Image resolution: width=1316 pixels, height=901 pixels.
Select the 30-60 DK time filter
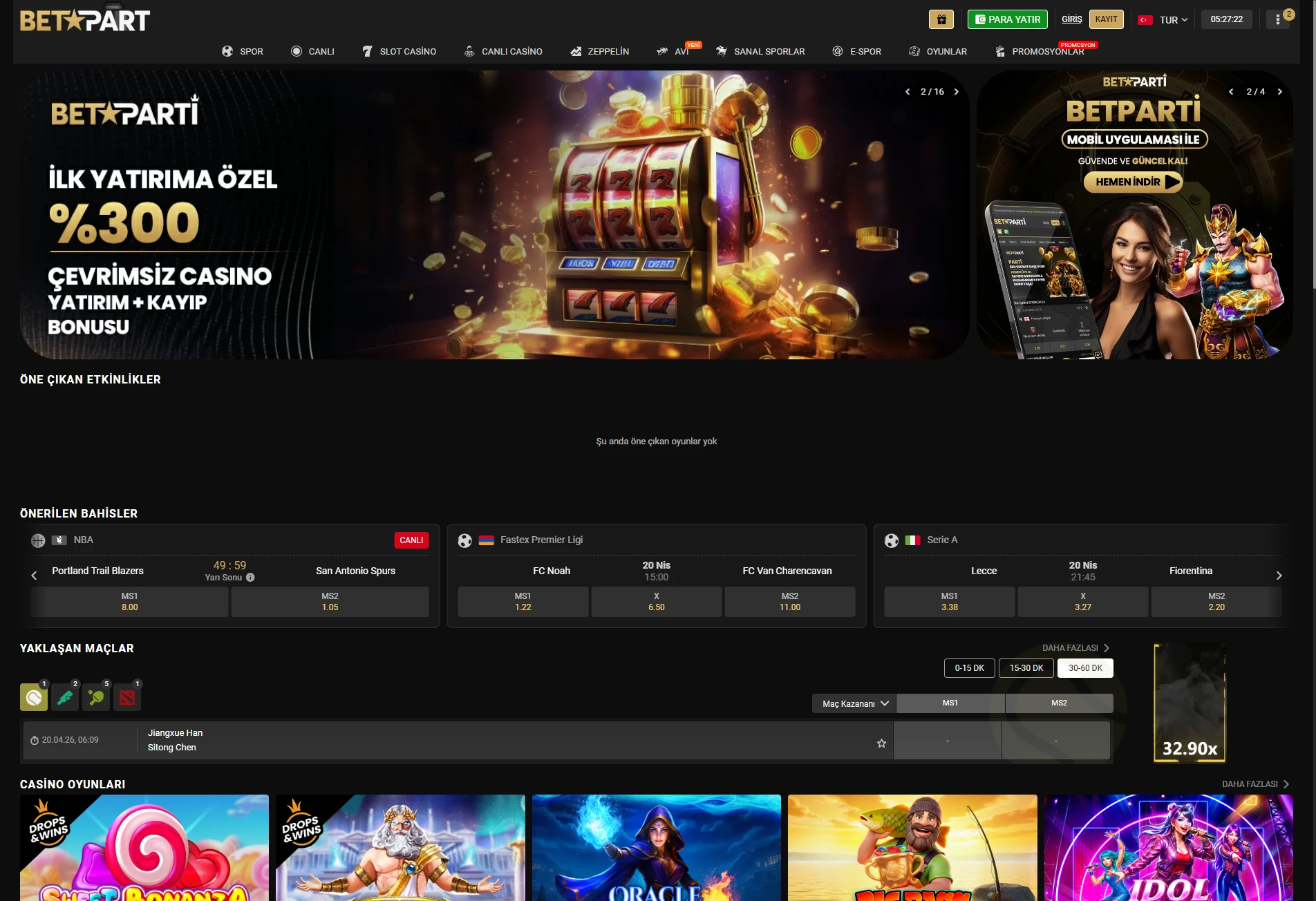[1085, 668]
